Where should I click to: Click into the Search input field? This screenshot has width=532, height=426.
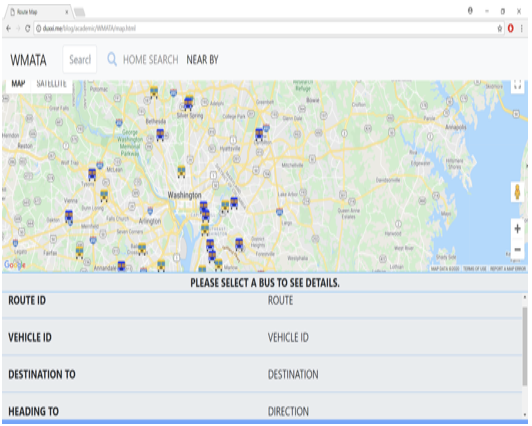(x=80, y=60)
